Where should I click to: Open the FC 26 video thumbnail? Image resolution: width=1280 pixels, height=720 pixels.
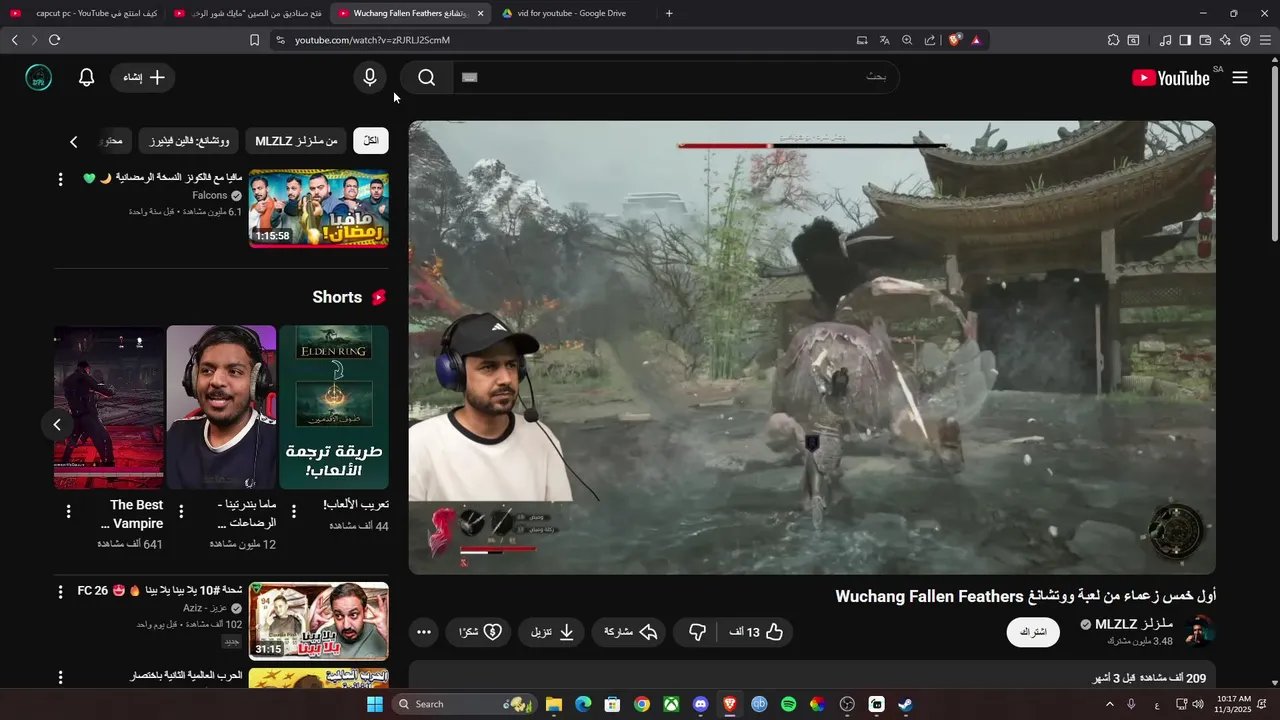click(x=319, y=621)
